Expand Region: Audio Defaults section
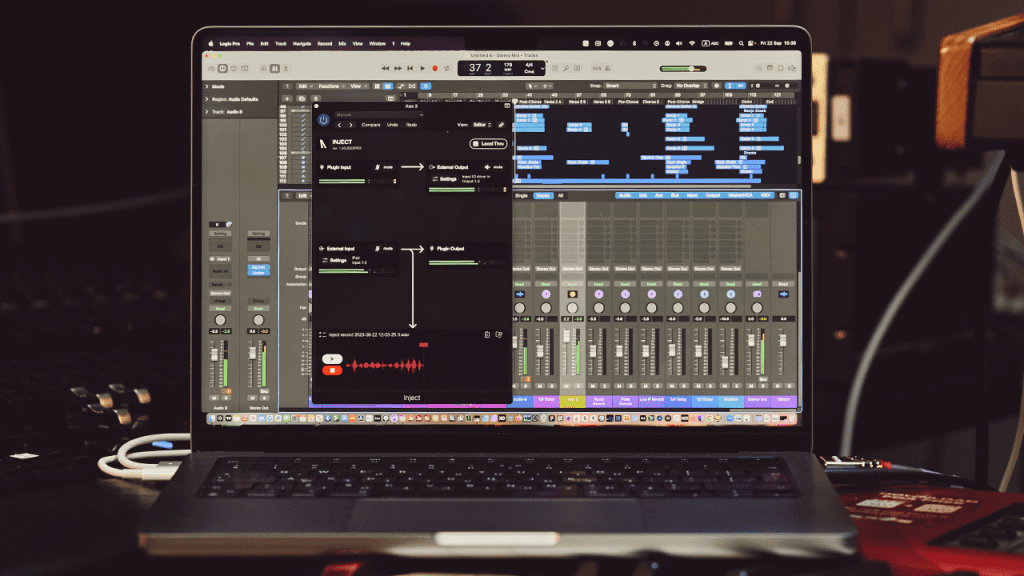1024x576 pixels. 208,99
